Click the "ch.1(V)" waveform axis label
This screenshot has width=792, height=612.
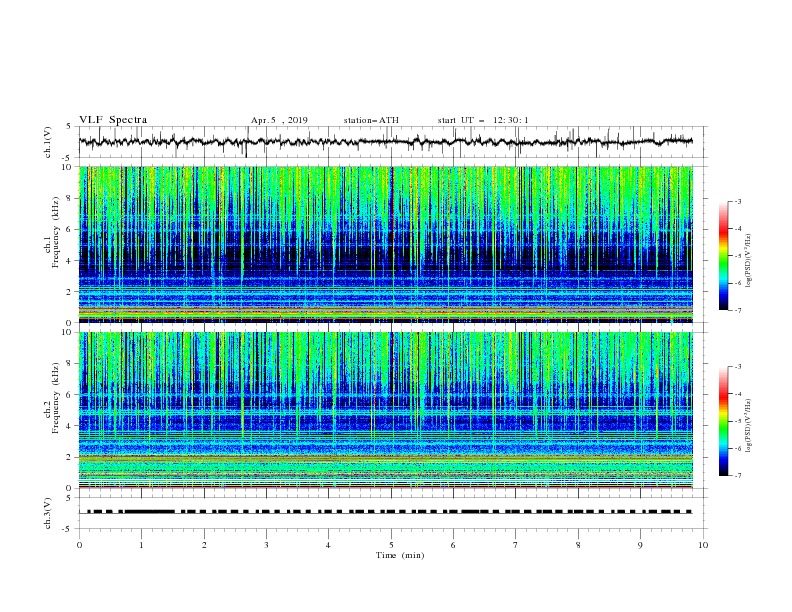[48, 142]
